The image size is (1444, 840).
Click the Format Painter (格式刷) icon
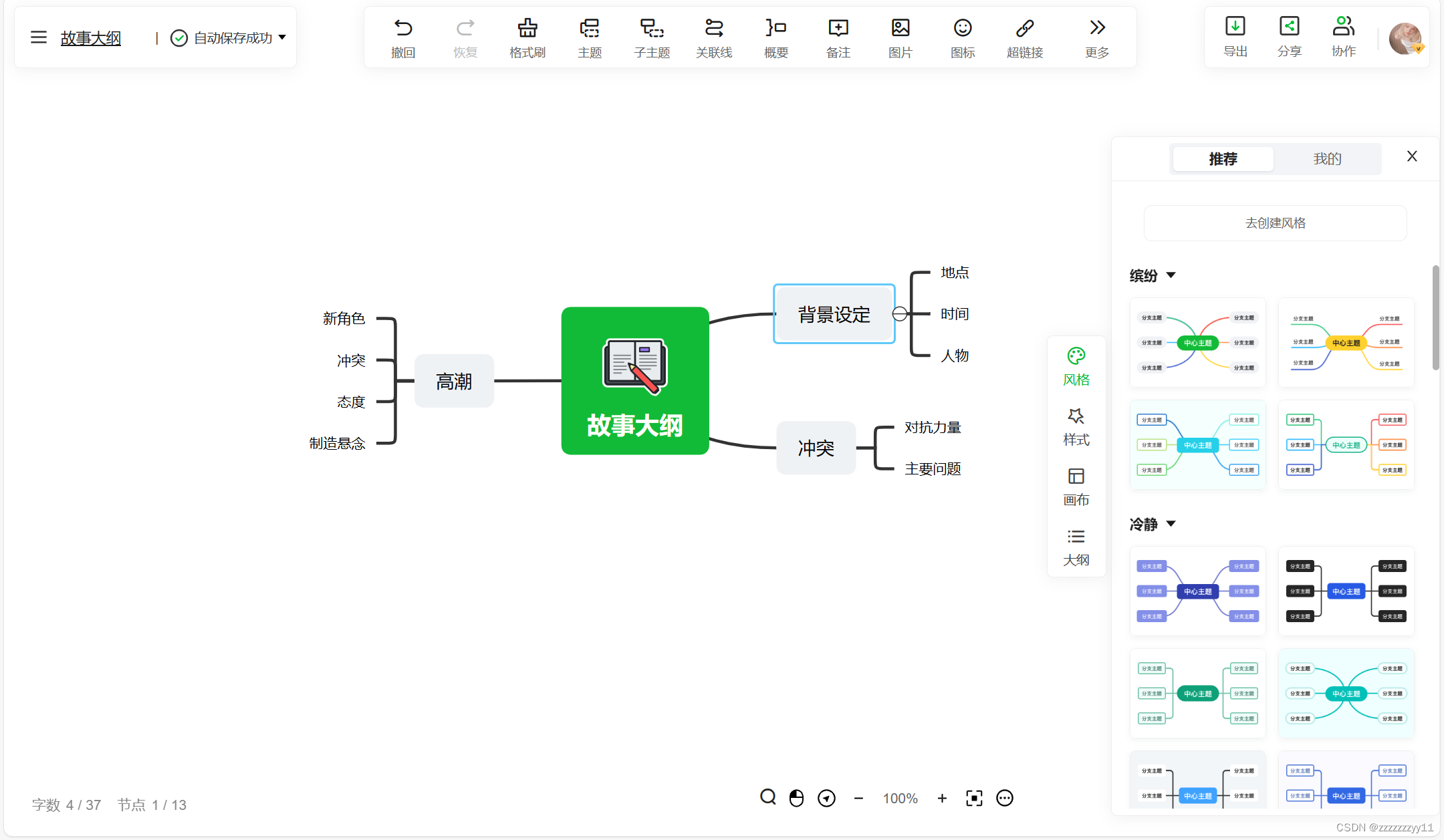click(x=527, y=29)
